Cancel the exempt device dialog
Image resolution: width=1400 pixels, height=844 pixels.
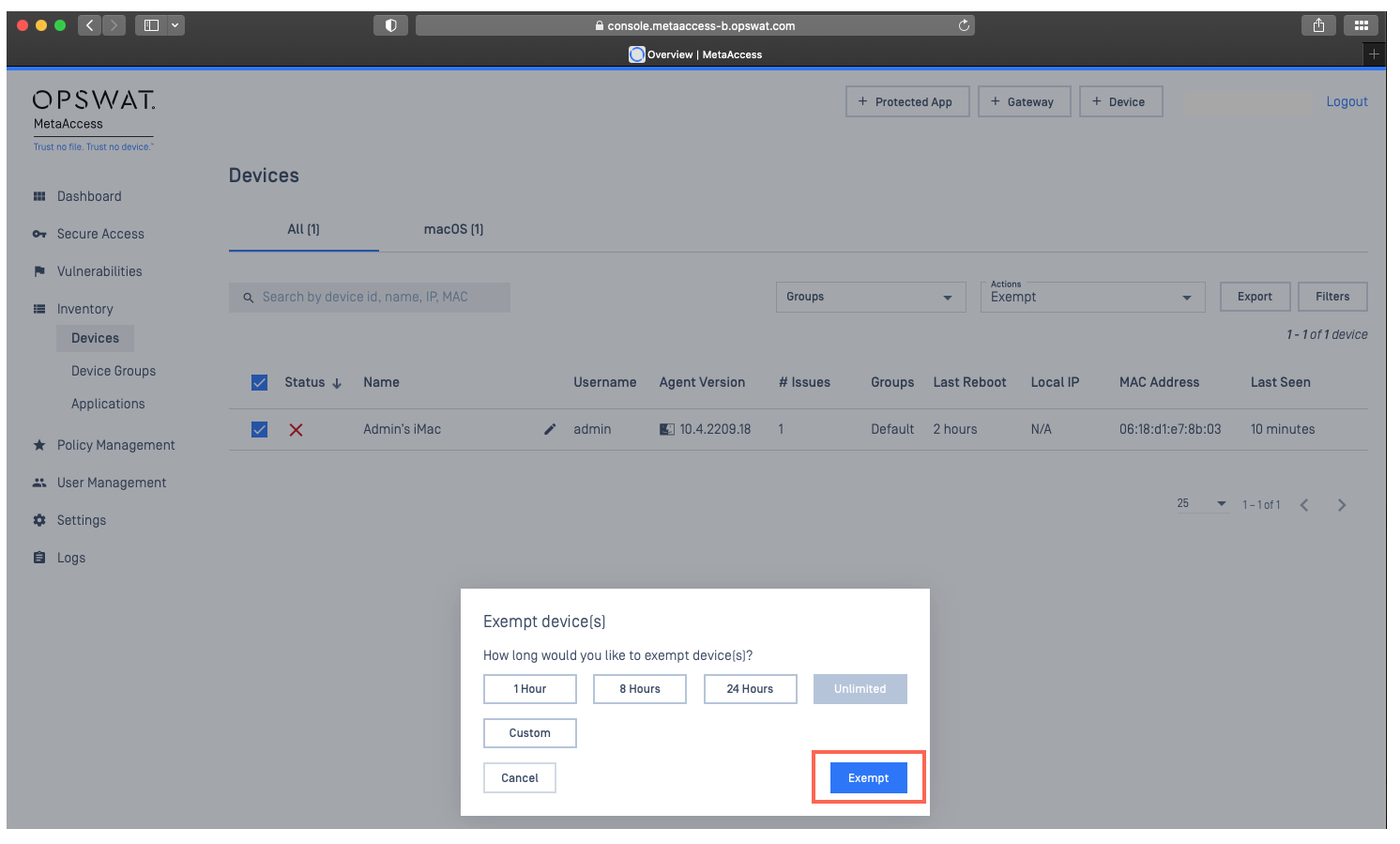point(520,777)
